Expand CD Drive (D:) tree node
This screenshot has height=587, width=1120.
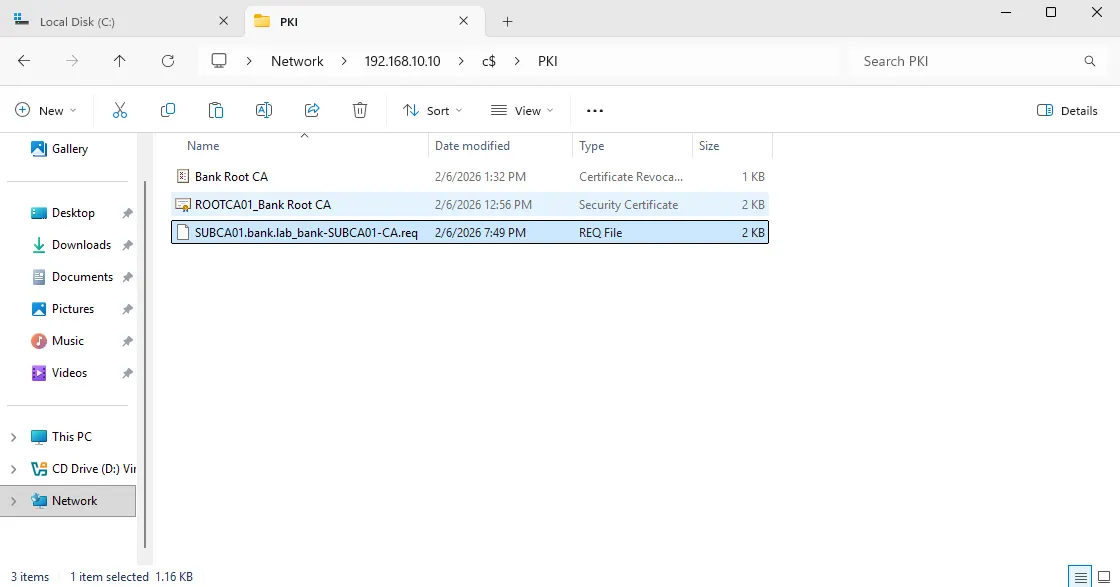click(13, 469)
